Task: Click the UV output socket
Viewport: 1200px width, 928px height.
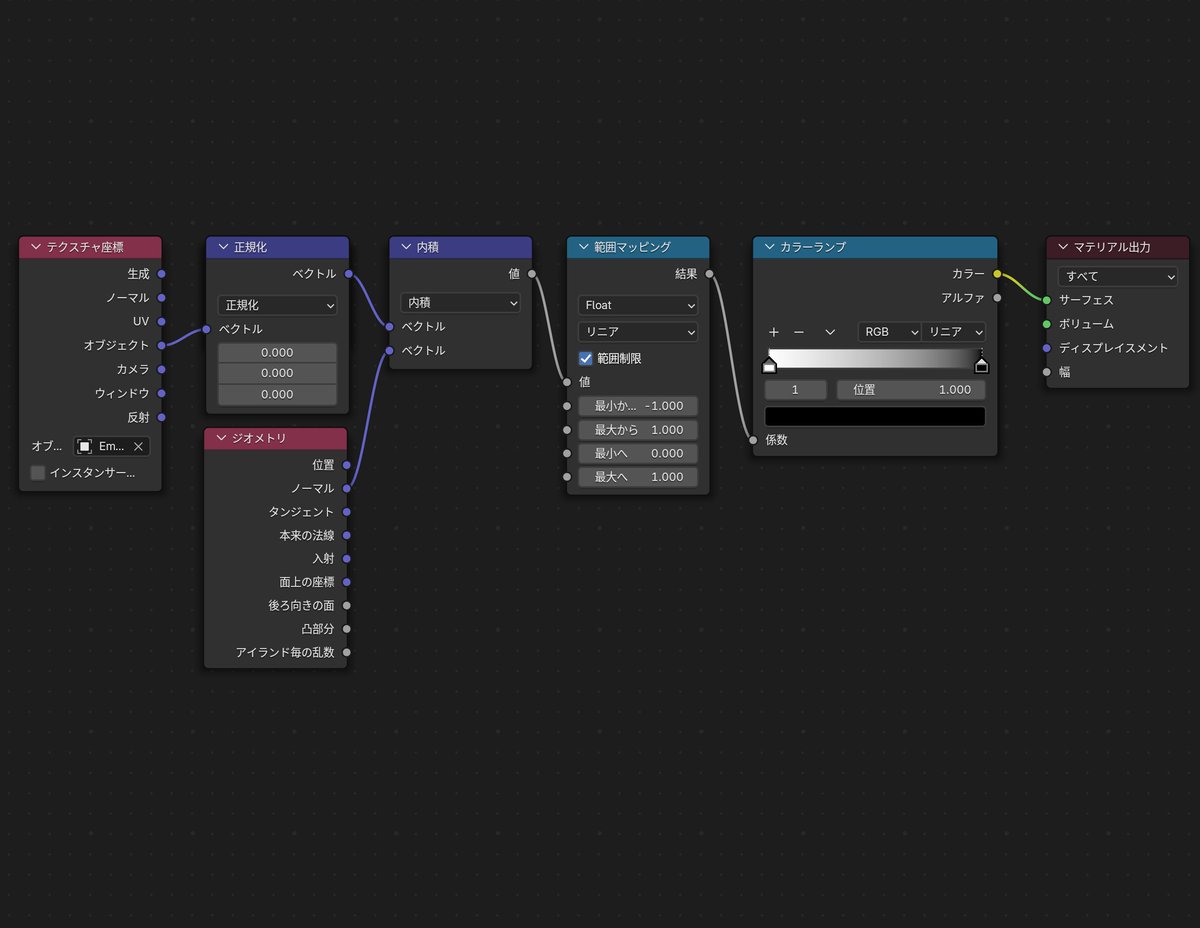Action: coord(162,321)
